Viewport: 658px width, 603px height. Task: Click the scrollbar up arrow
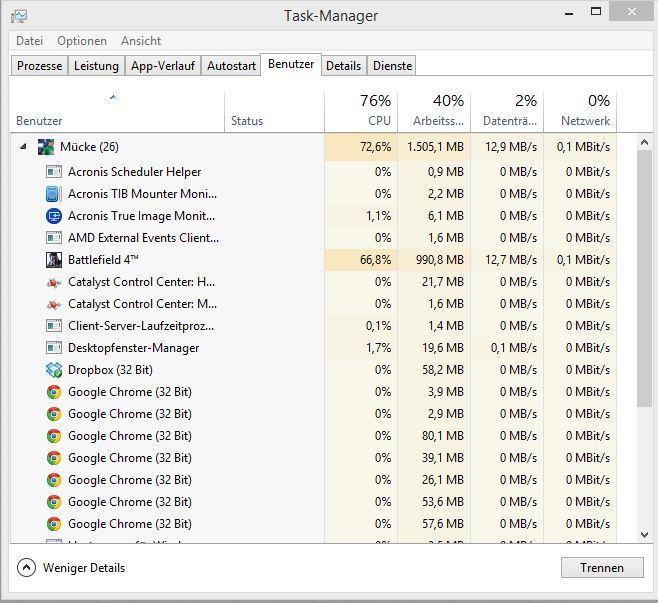[645, 143]
